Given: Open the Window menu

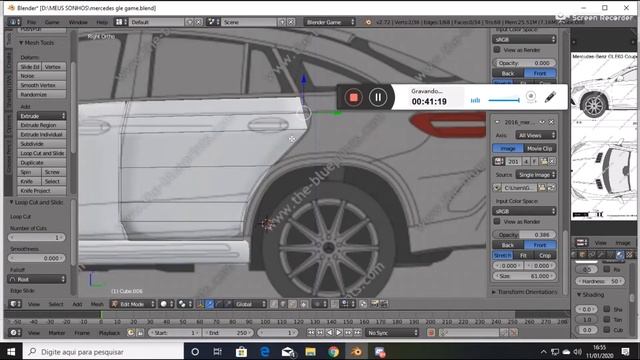Looking at the screenshot, I should point(78,22).
